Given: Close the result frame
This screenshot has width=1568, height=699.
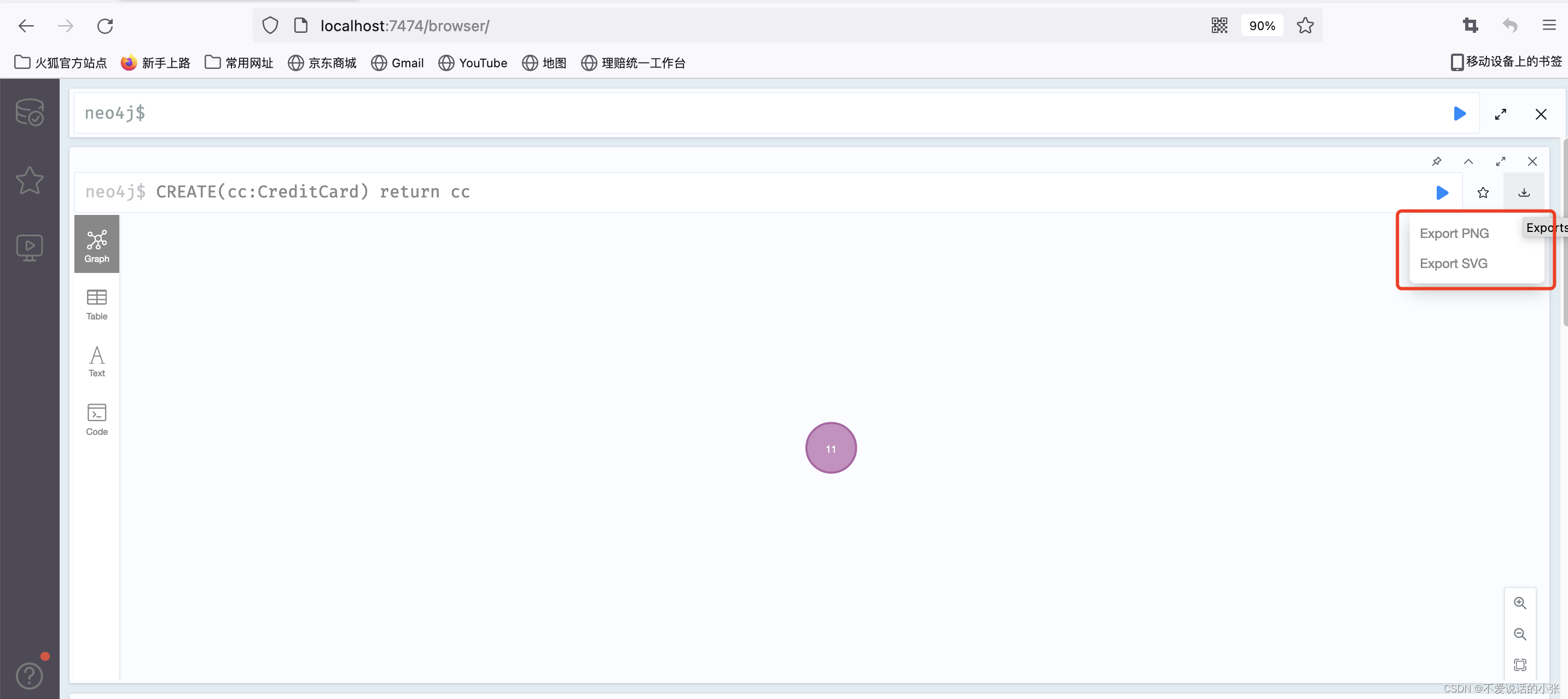Looking at the screenshot, I should (x=1532, y=161).
